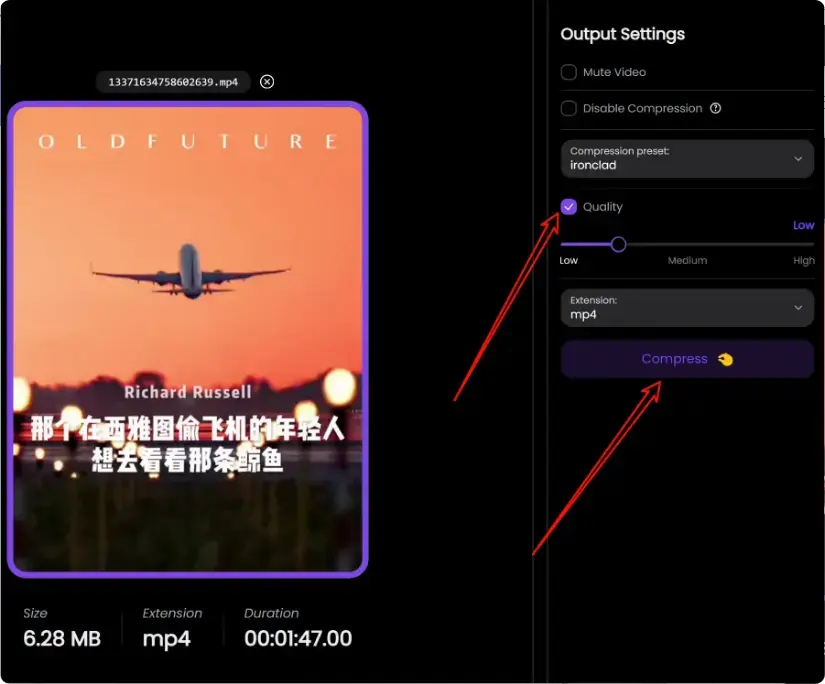The image size is (825, 684).
Task: Check the Disable Compression option
Action: (x=568, y=108)
